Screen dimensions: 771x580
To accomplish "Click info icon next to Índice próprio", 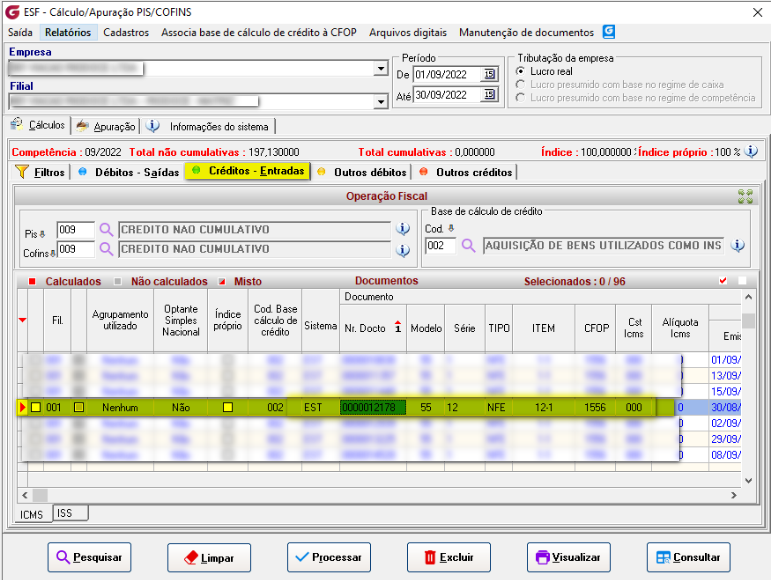I will pyautogui.click(x=751, y=151).
